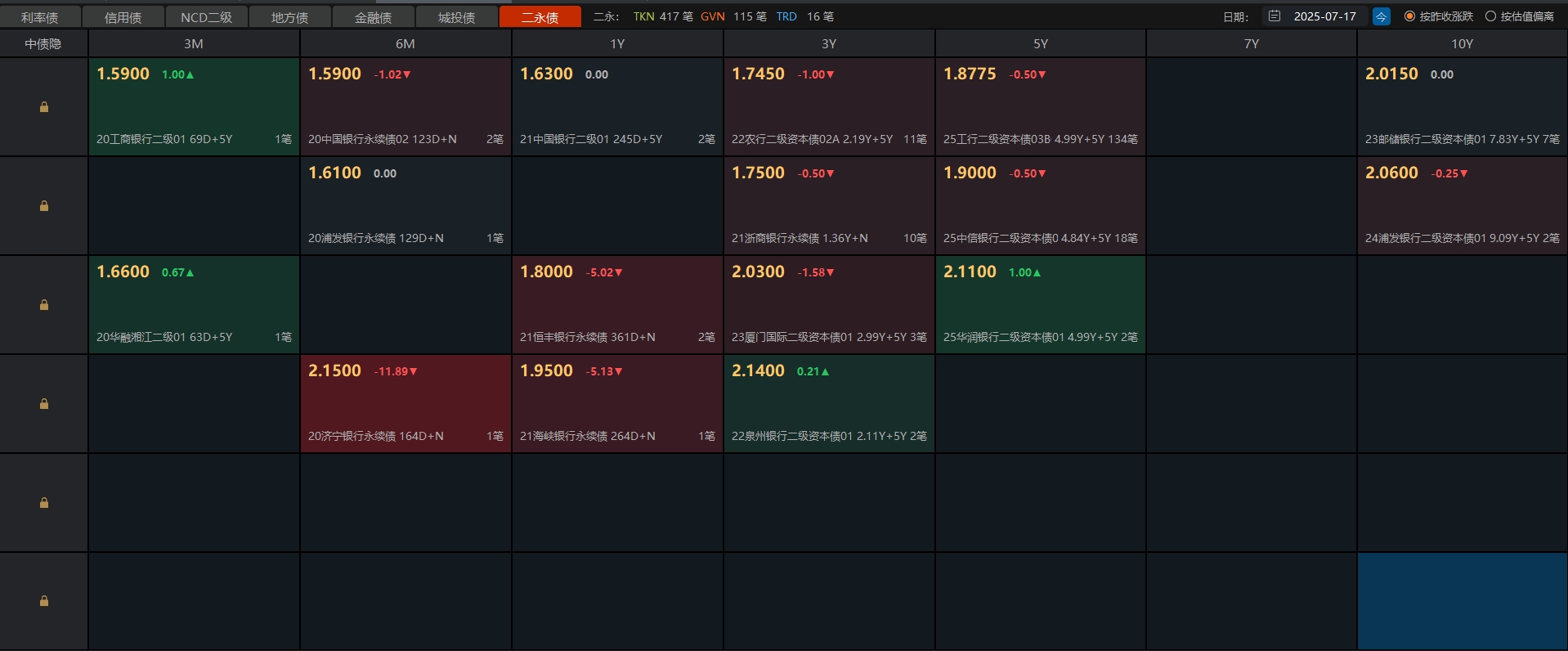The image size is (1568, 651).
Task: Click the calendar icon in date field
Action: click(x=1275, y=16)
